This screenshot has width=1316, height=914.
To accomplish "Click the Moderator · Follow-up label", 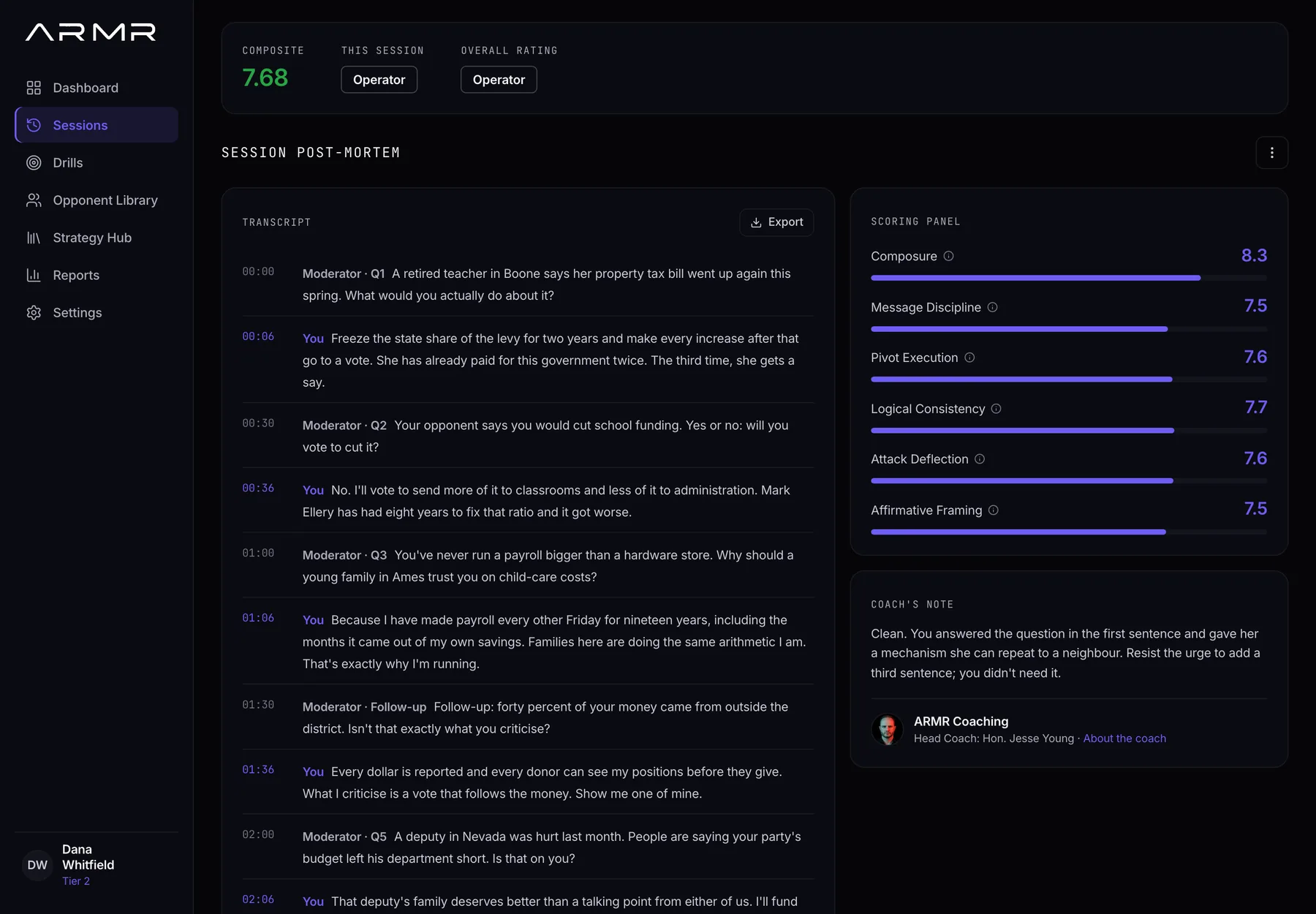I will pyautogui.click(x=364, y=707).
